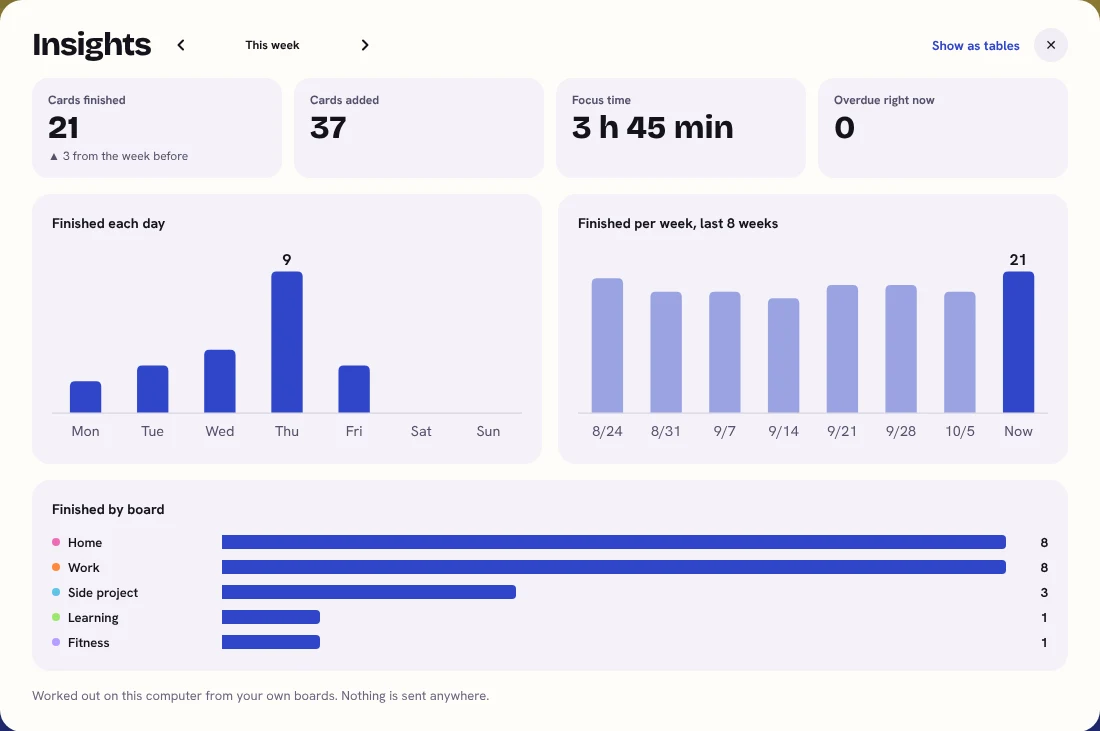Image resolution: width=1100 pixels, height=731 pixels.
Task: Click the privacy note about local computation
Action: pos(260,696)
